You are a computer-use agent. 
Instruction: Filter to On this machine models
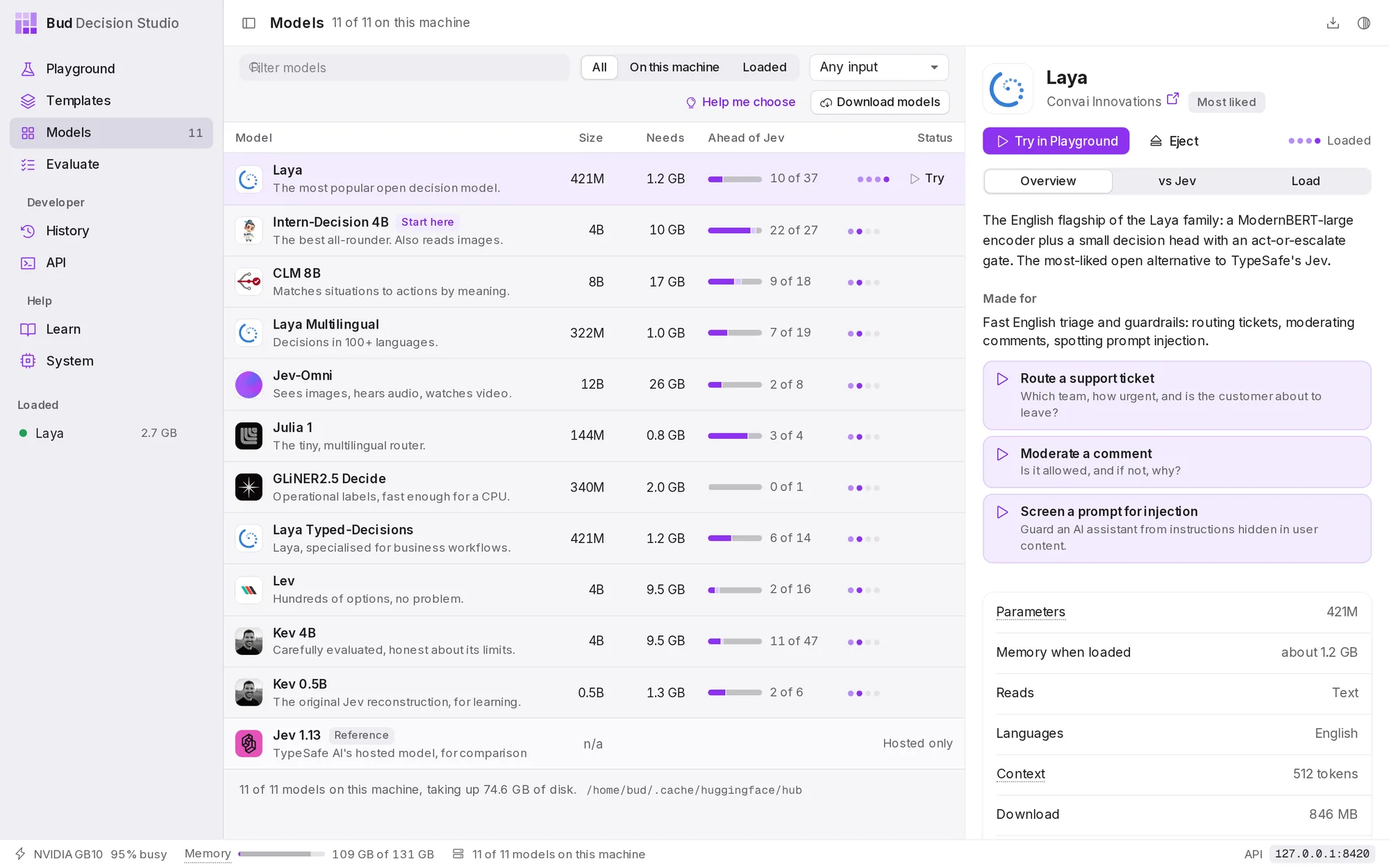(x=674, y=67)
